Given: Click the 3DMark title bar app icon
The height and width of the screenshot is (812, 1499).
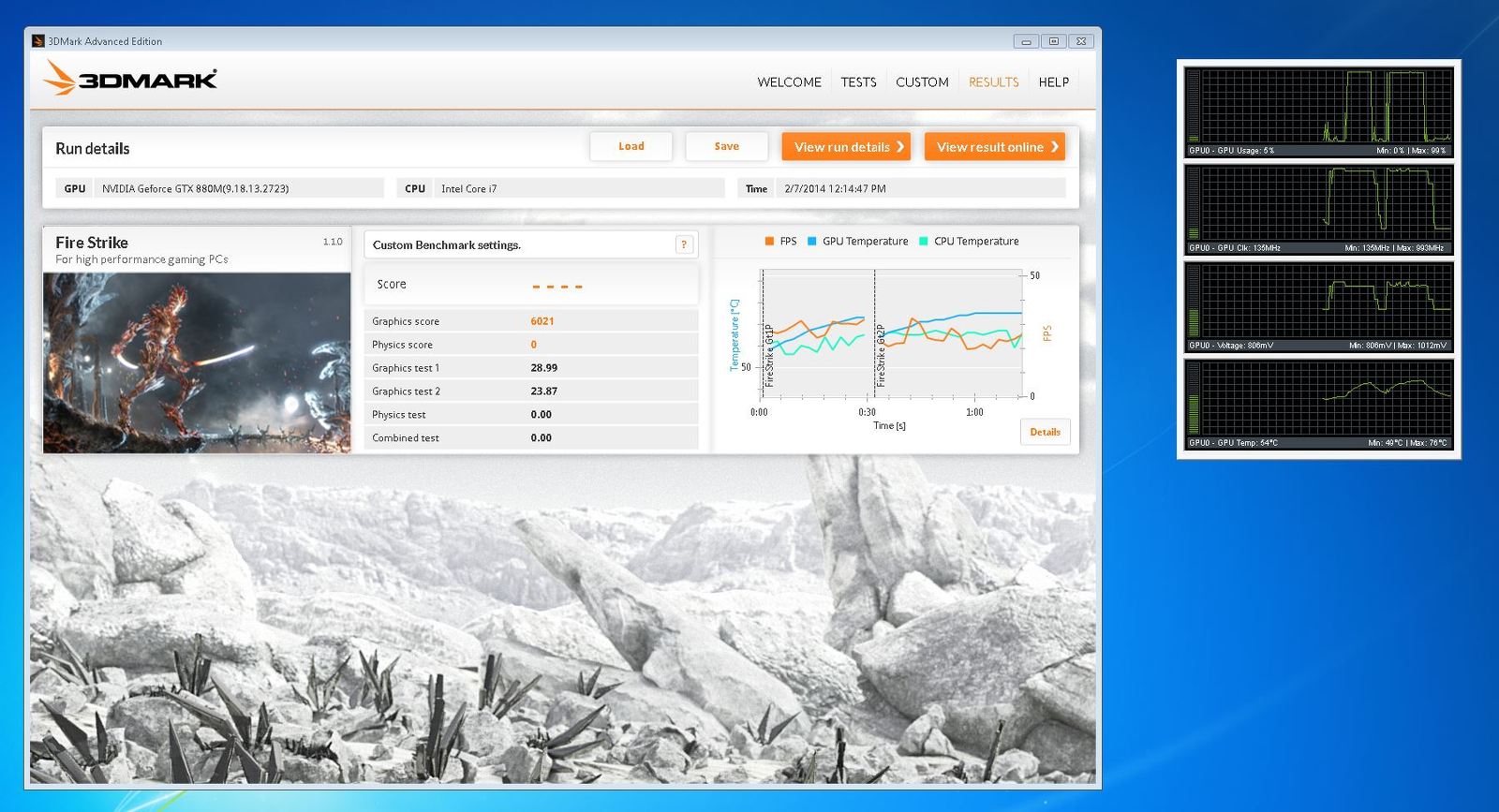Looking at the screenshot, I should click(x=38, y=41).
